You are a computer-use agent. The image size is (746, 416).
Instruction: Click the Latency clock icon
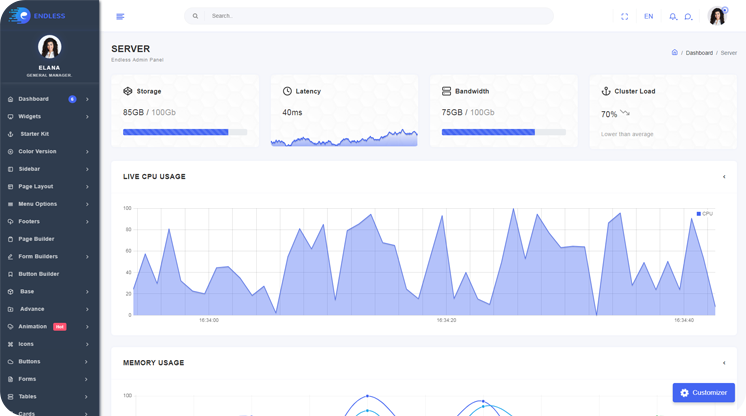pos(287,91)
